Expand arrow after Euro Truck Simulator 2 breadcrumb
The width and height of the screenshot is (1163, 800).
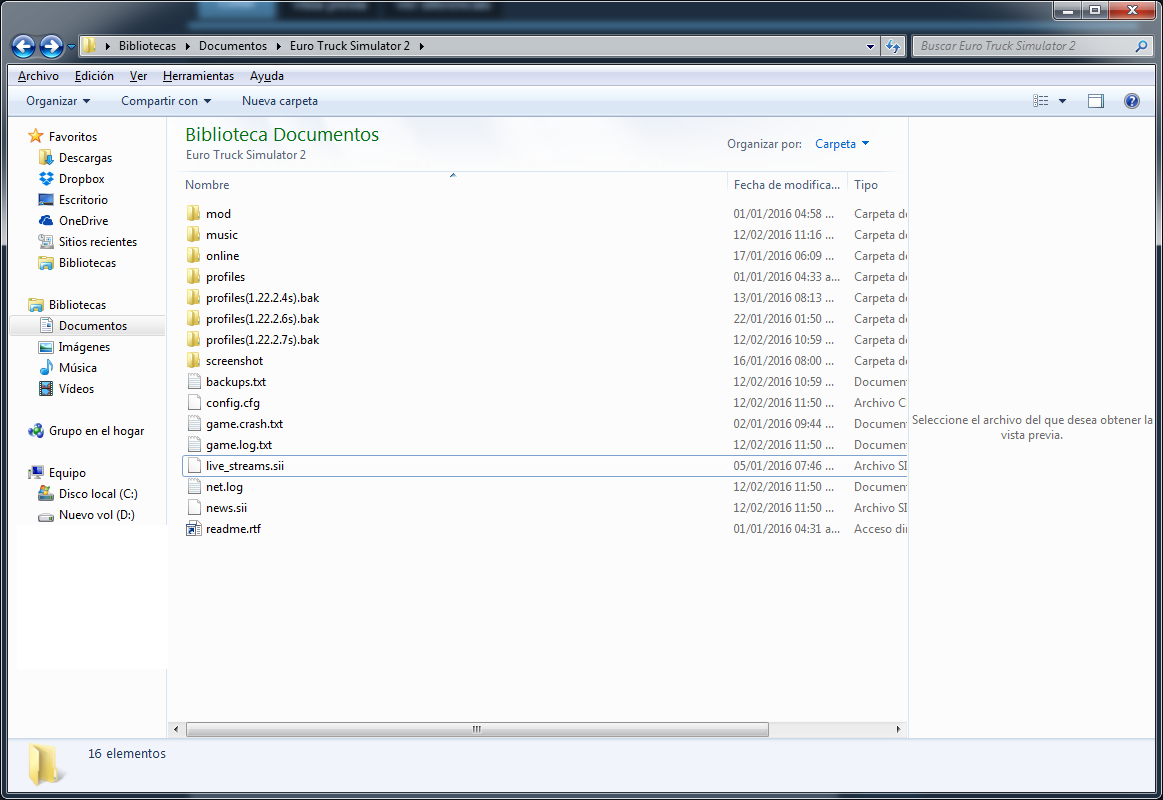click(x=421, y=46)
